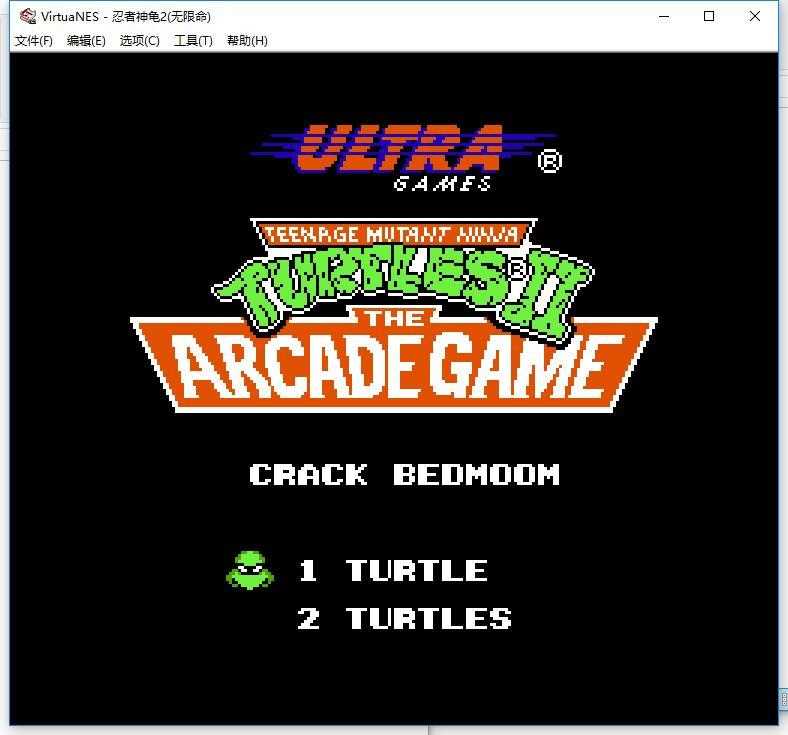This screenshot has width=788, height=735.
Task: Maximize the VirtuaNES window
Action: [709, 17]
